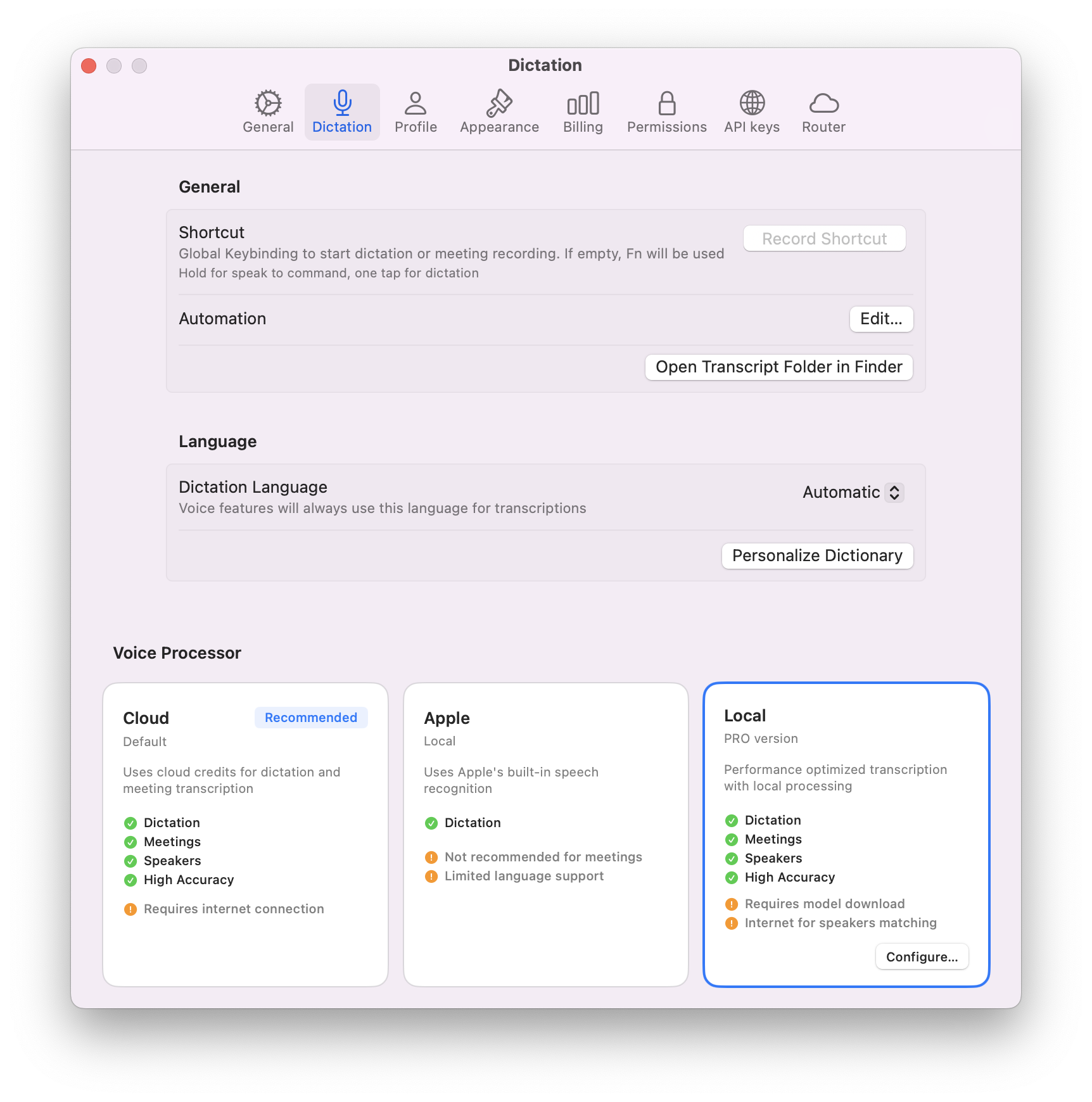Open the General settings gear tab

pyautogui.click(x=268, y=112)
